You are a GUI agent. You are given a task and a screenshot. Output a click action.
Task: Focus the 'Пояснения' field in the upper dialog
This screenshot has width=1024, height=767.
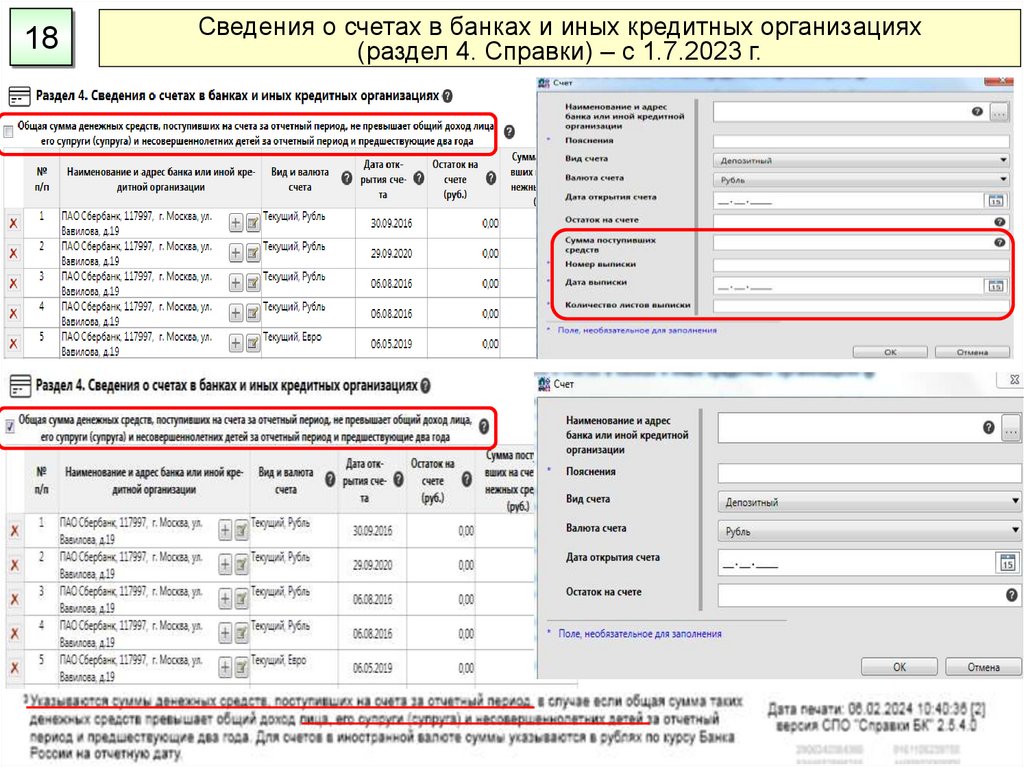(861, 140)
